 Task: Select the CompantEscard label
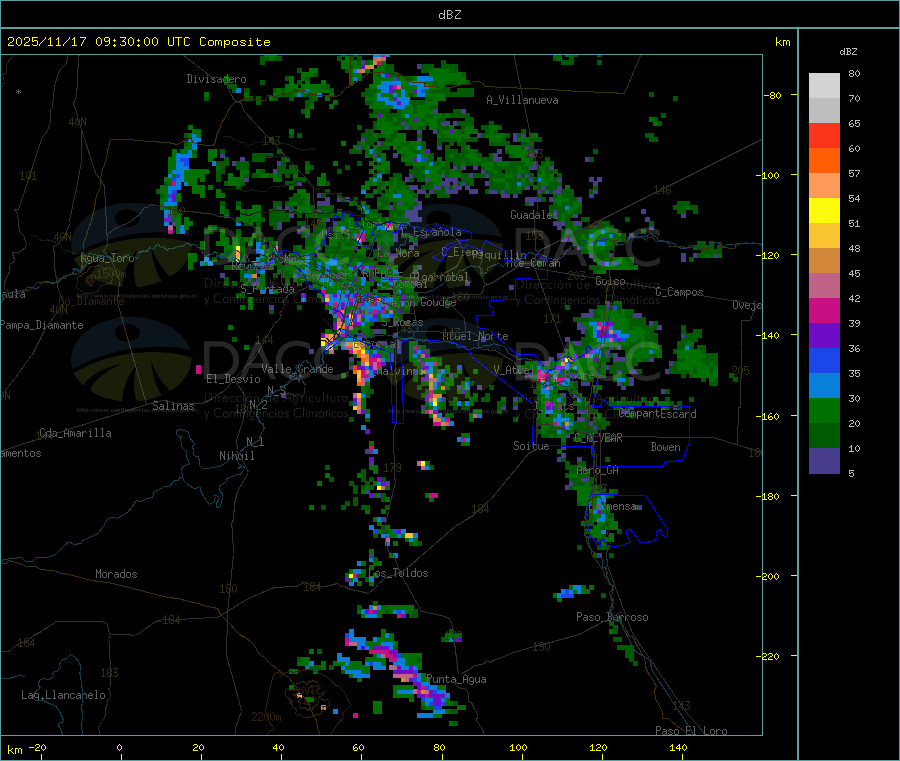click(657, 414)
